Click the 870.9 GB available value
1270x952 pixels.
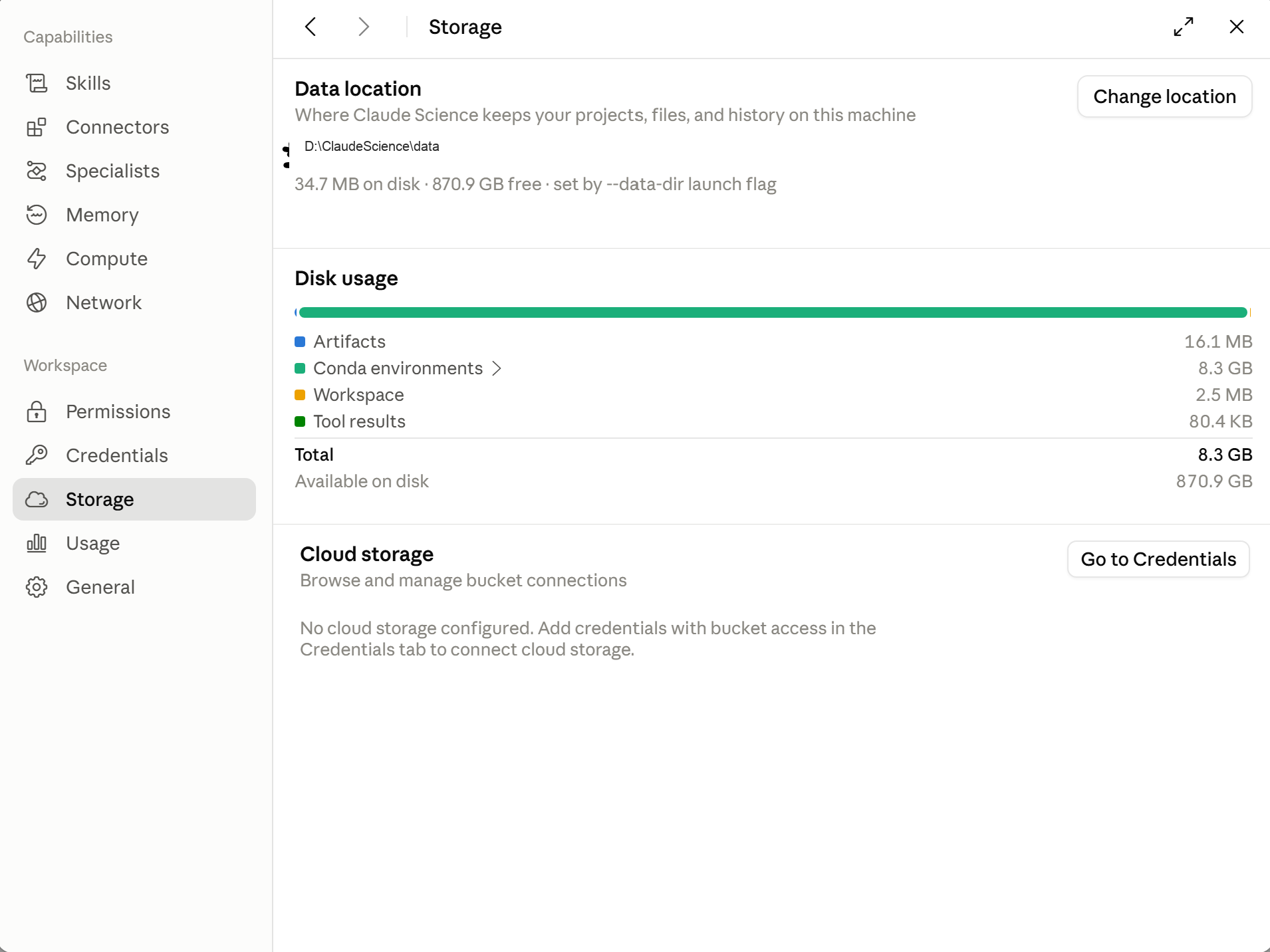(x=1214, y=481)
